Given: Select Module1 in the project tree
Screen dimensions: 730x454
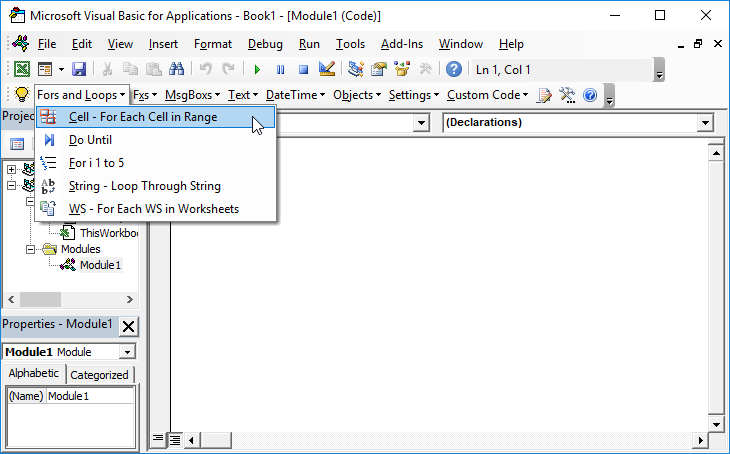Looking at the screenshot, I should click(100, 265).
